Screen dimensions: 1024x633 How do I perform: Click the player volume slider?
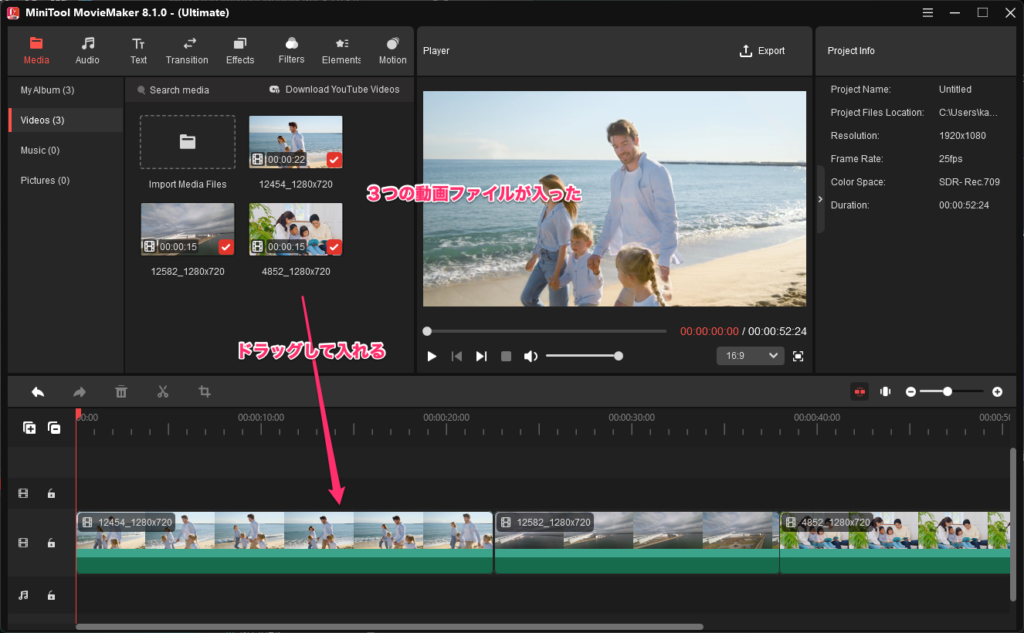pos(582,356)
